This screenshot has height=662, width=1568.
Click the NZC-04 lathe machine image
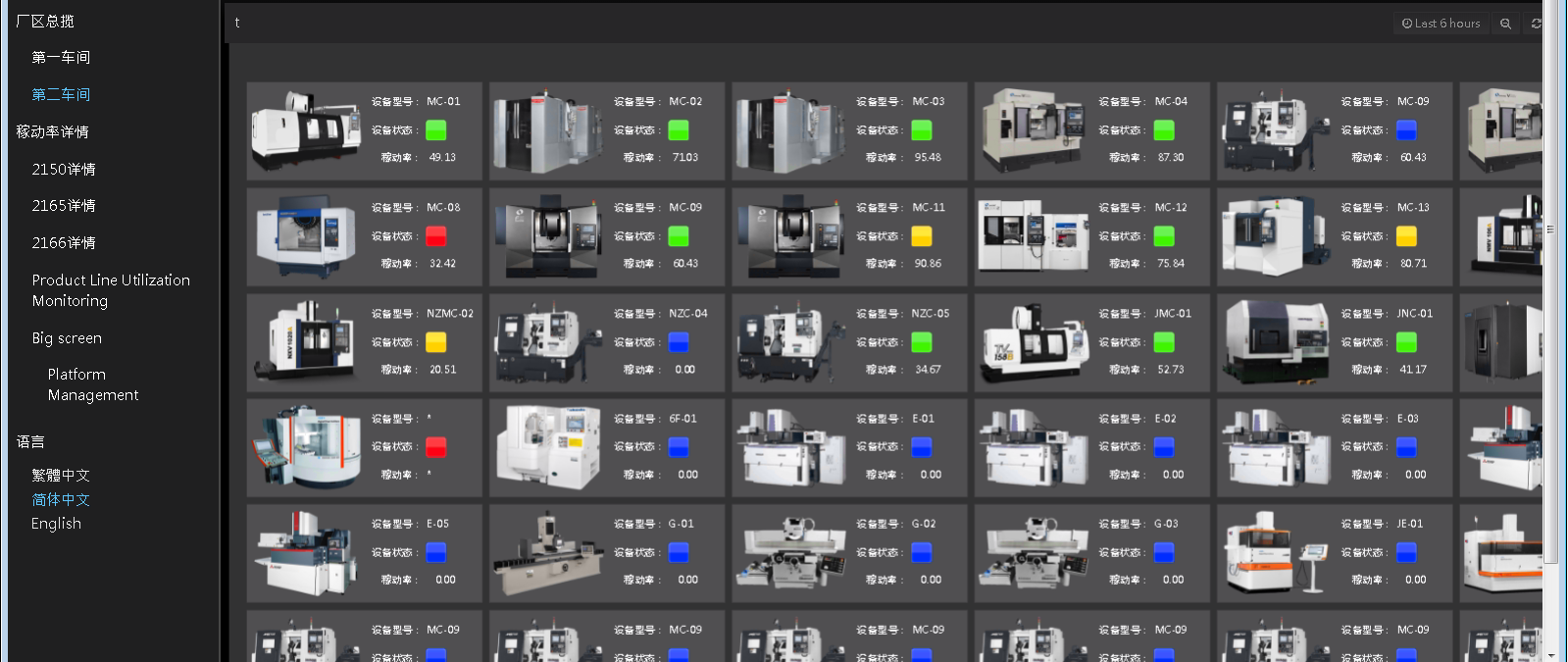548,342
